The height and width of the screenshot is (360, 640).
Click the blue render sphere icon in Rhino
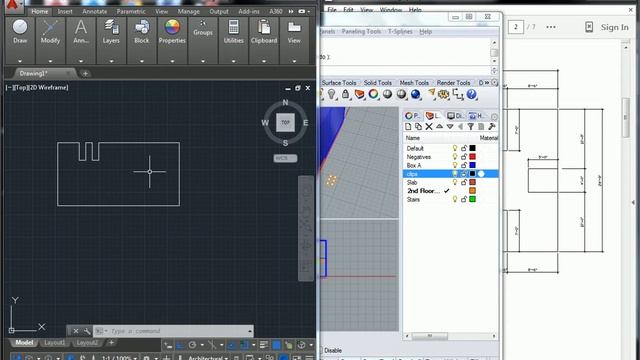pos(416,94)
